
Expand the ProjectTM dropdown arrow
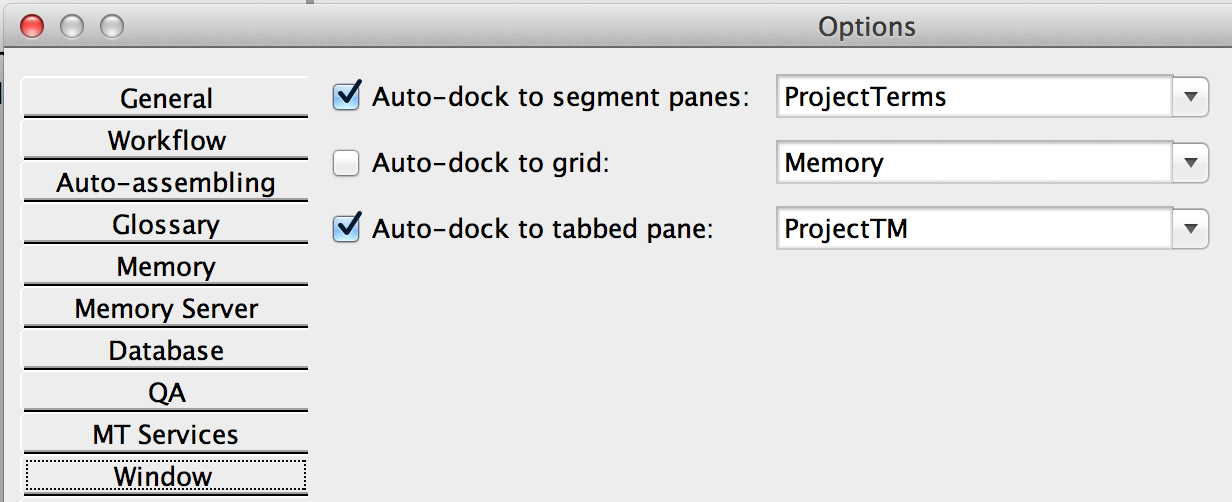pyautogui.click(x=1190, y=229)
